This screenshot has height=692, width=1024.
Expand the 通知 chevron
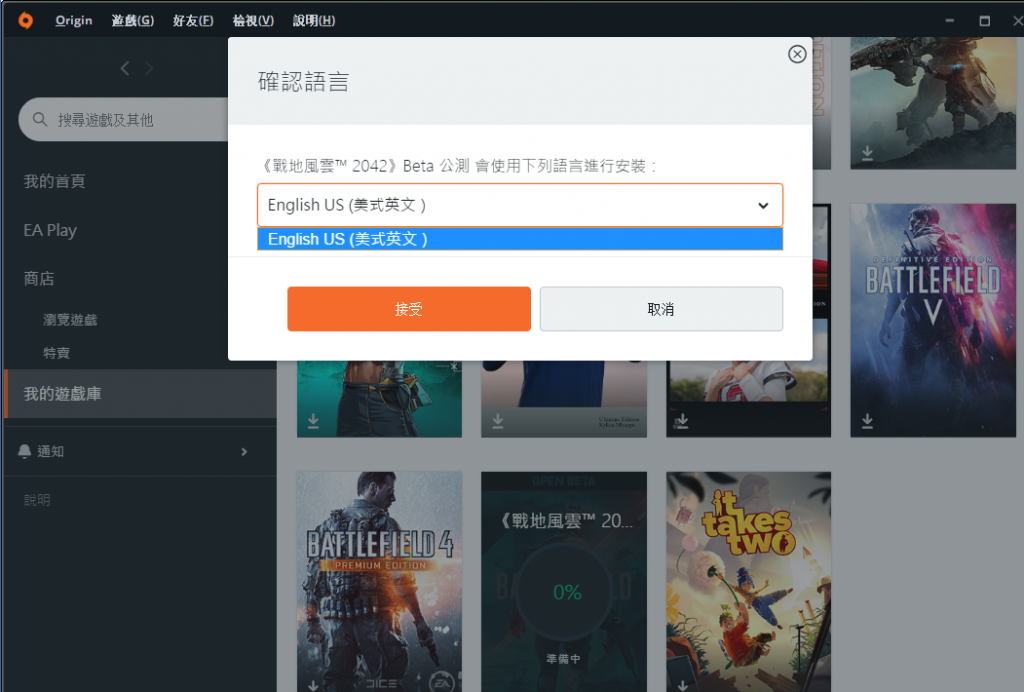pyautogui.click(x=244, y=452)
